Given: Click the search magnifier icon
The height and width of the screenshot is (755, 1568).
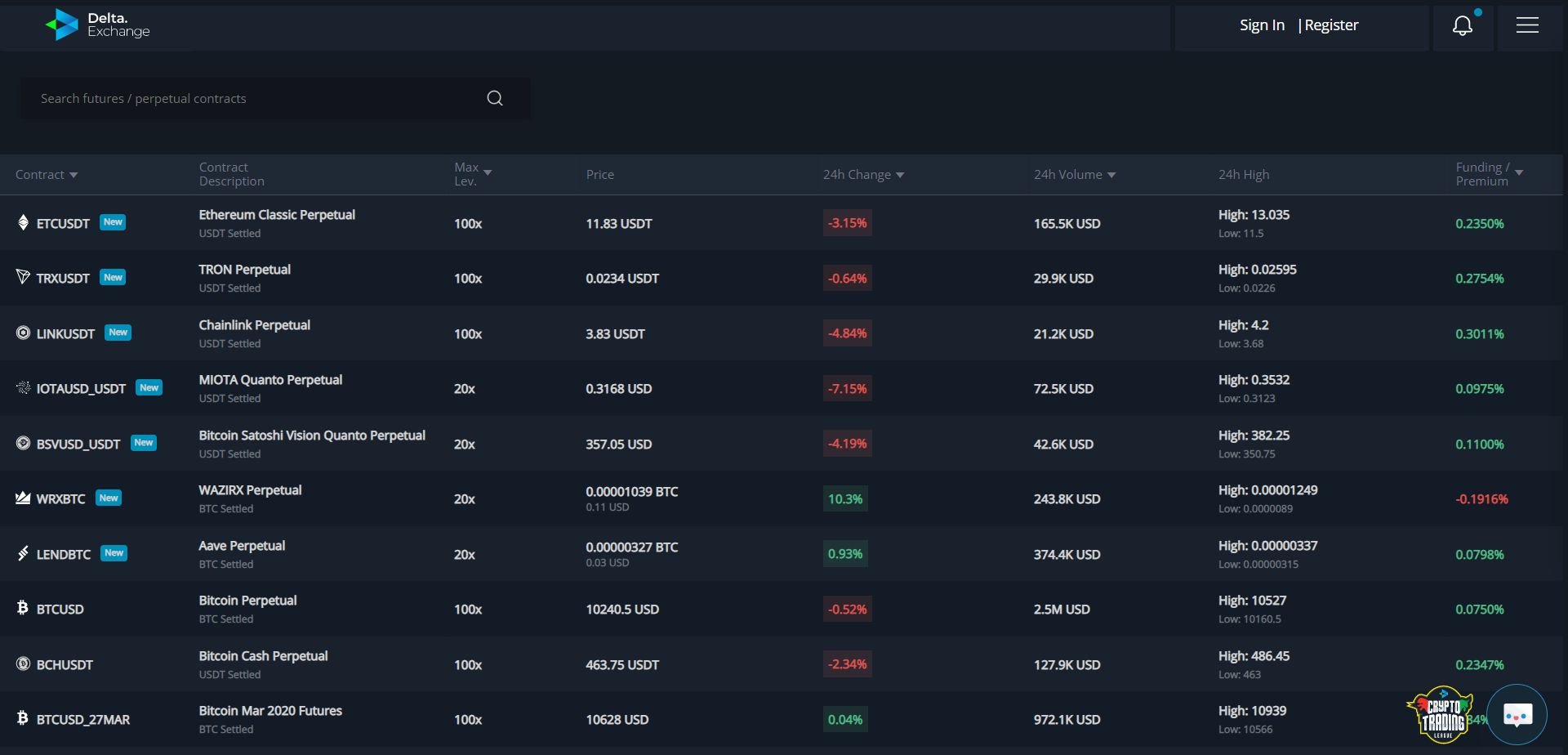Looking at the screenshot, I should point(495,98).
